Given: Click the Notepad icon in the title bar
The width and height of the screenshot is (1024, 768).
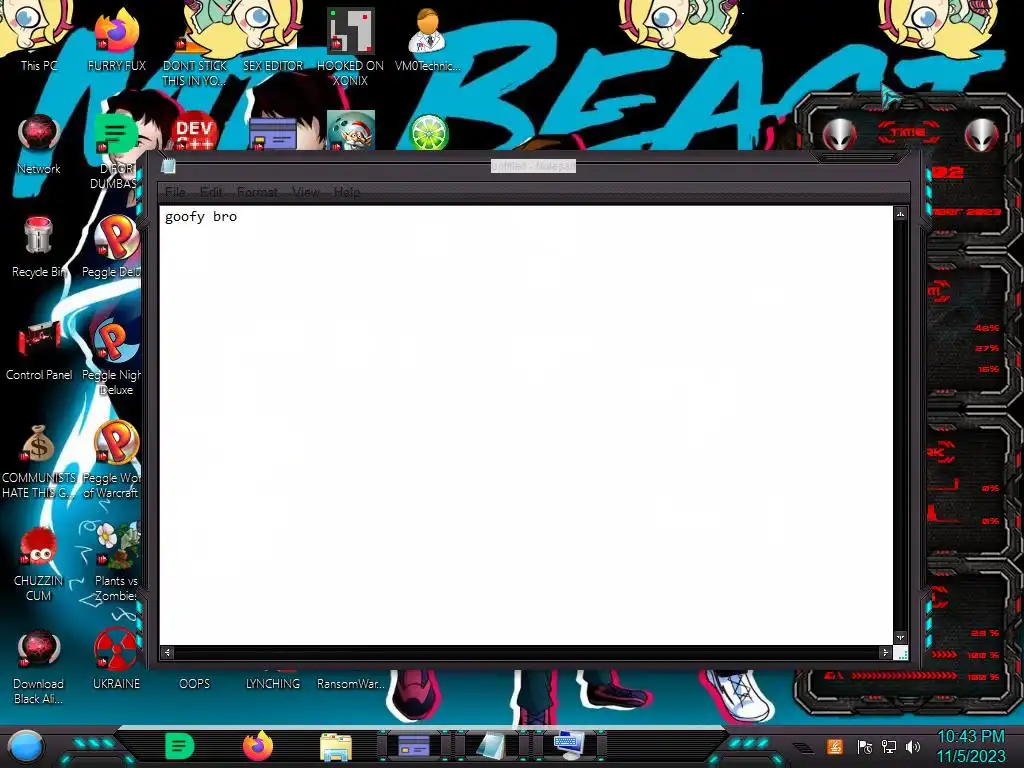Looking at the screenshot, I should coord(168,166).
